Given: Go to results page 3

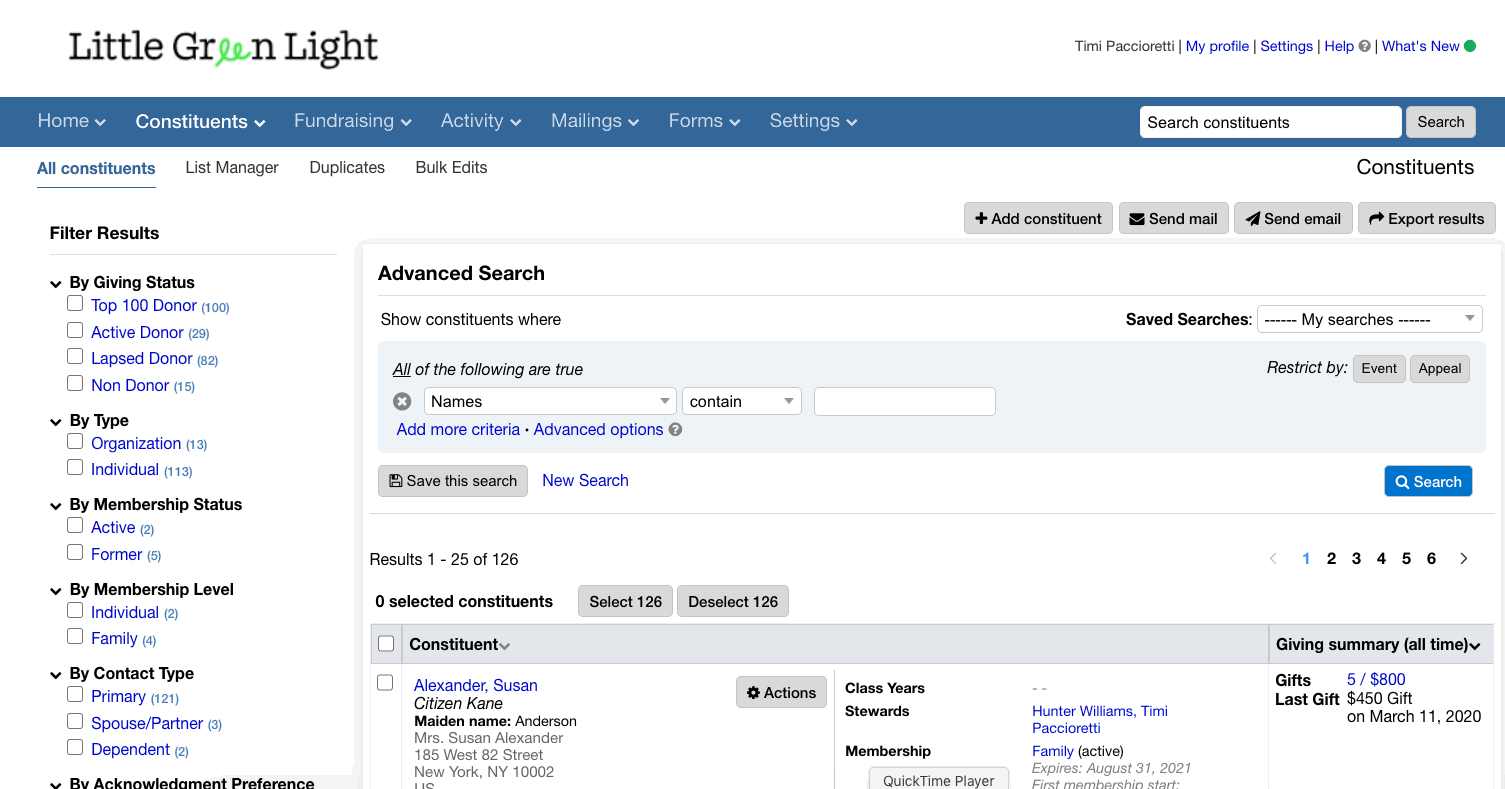Looking at the screenshot, I should (x=1356, y=559).
